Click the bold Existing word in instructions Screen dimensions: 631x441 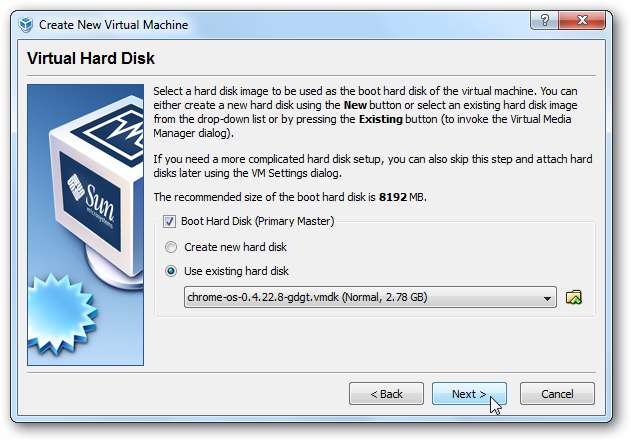pos(381,119)
